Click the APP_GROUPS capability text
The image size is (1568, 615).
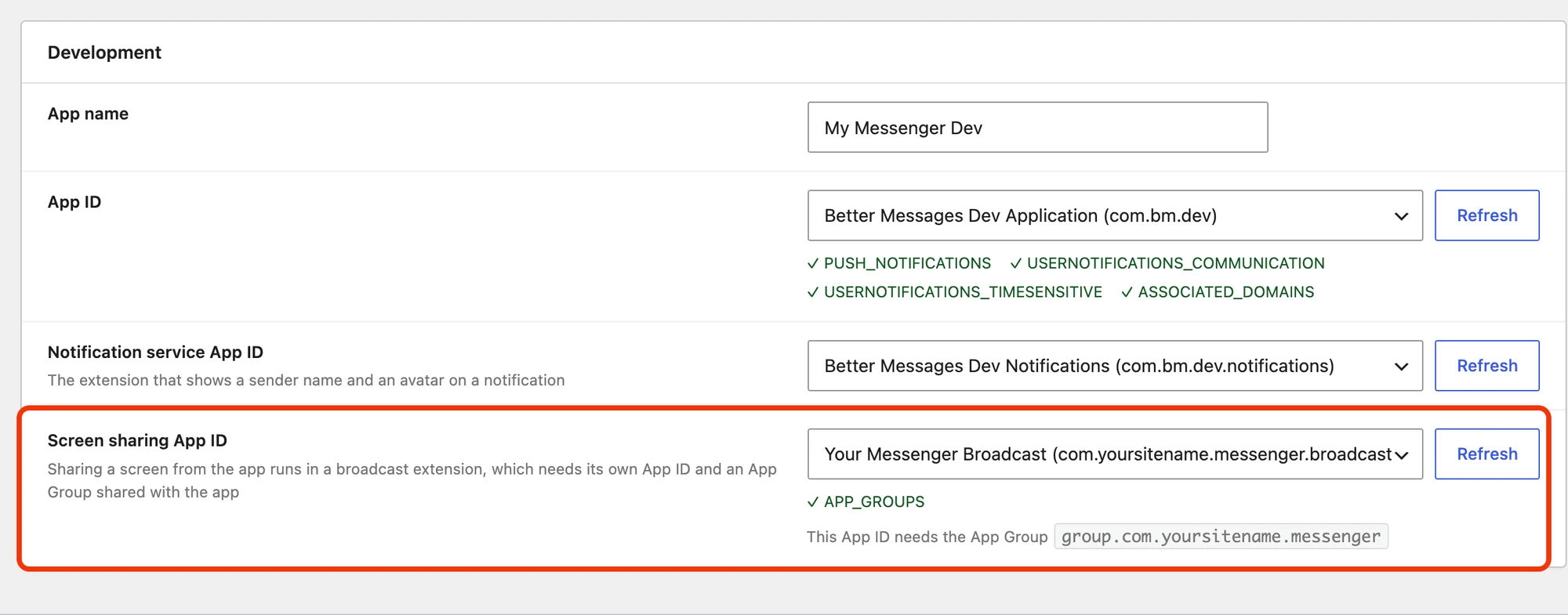874,502
